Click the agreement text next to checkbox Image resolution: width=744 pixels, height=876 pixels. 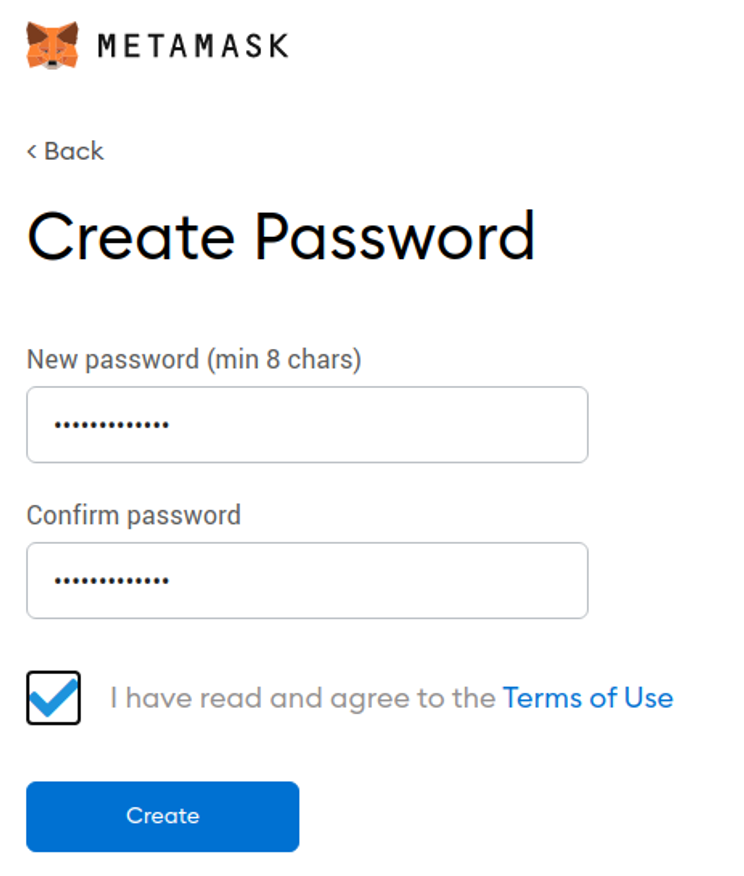coord(300,697)
